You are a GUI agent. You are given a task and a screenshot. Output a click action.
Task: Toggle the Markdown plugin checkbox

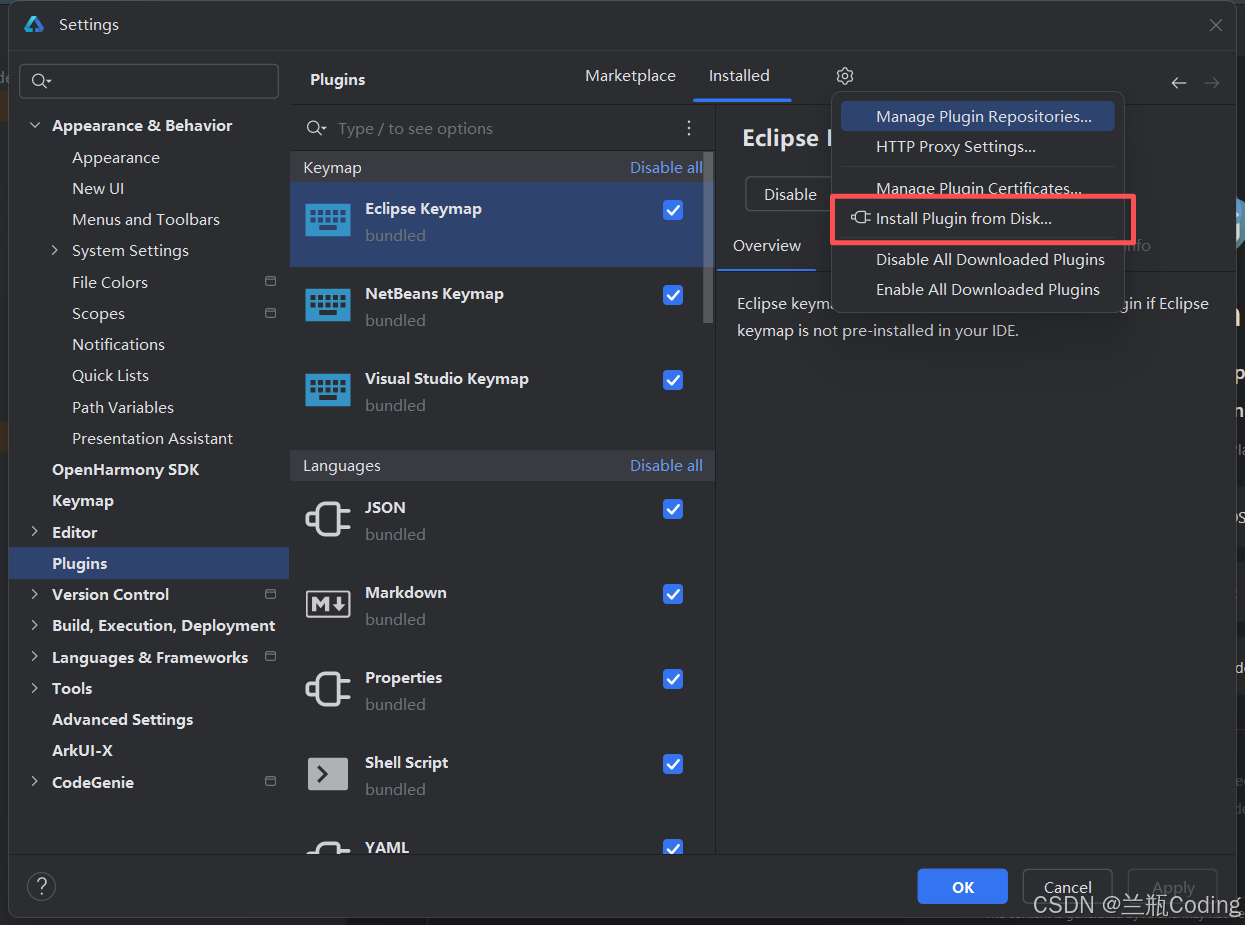point(673,594)
